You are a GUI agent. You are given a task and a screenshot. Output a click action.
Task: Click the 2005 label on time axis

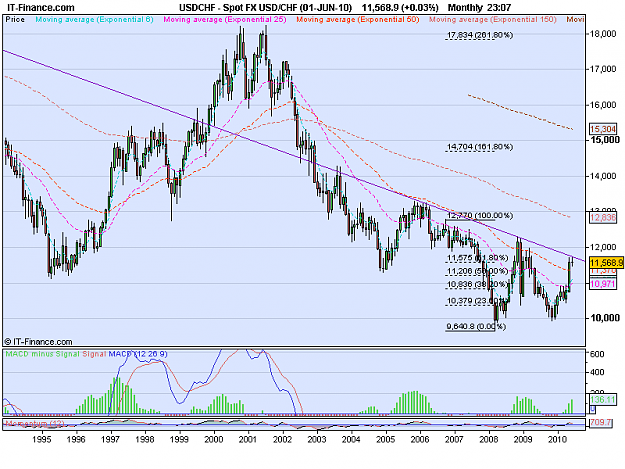point(385,439)
